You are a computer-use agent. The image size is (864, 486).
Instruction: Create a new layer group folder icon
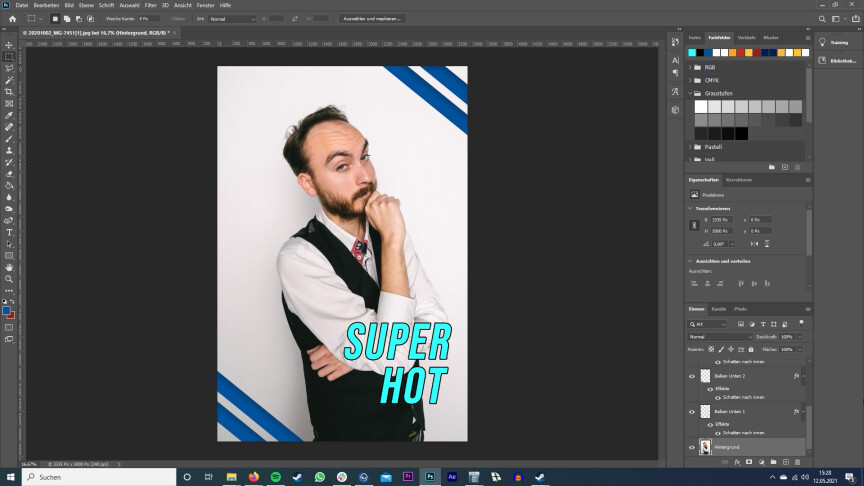pyautogui.click(x=772, y=462)
